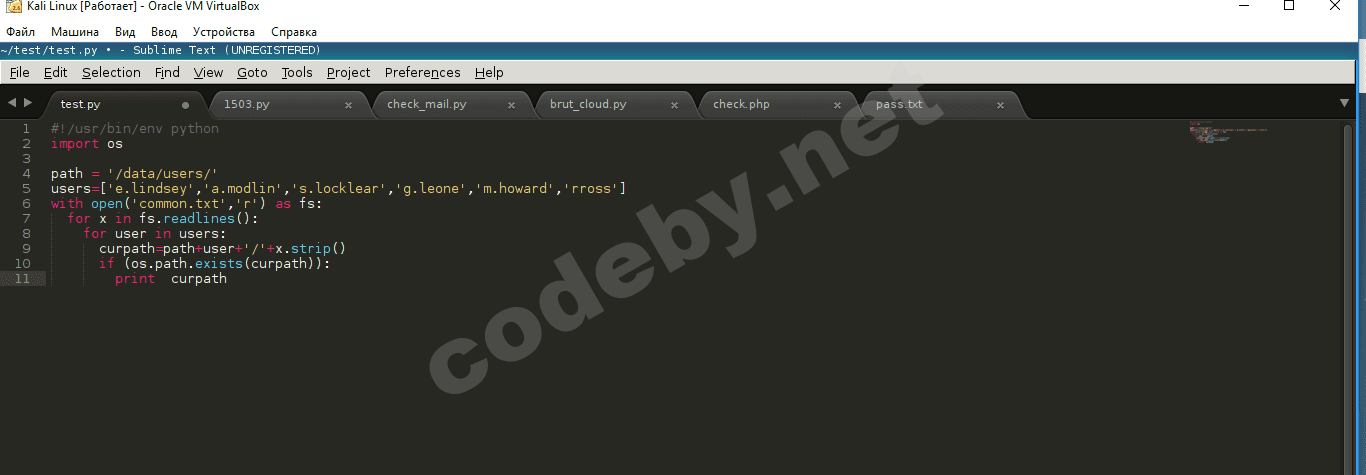Image resolution: width=1366 pixels, height=475 pixels.
Task: Open VirtualBox Ввод menu
Action: [164, 32]
